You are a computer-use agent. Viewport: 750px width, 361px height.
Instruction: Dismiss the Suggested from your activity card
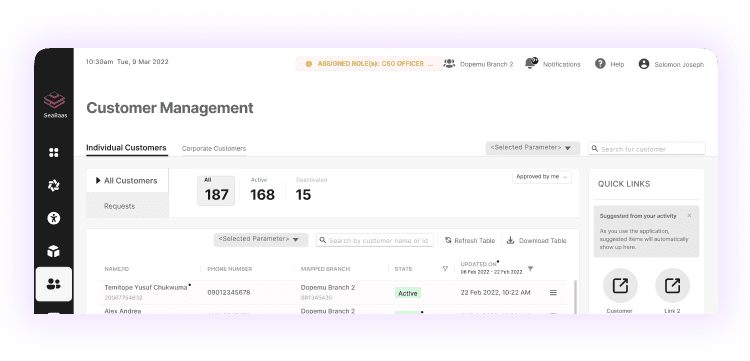pyautogui.click(x=689, y=216)
